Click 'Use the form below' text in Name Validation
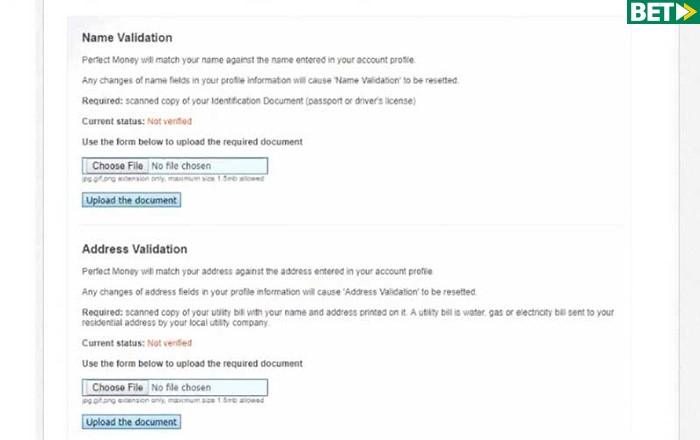Image resolution: width=700 pixels, height=440 pixels. (x=191, y=142)
